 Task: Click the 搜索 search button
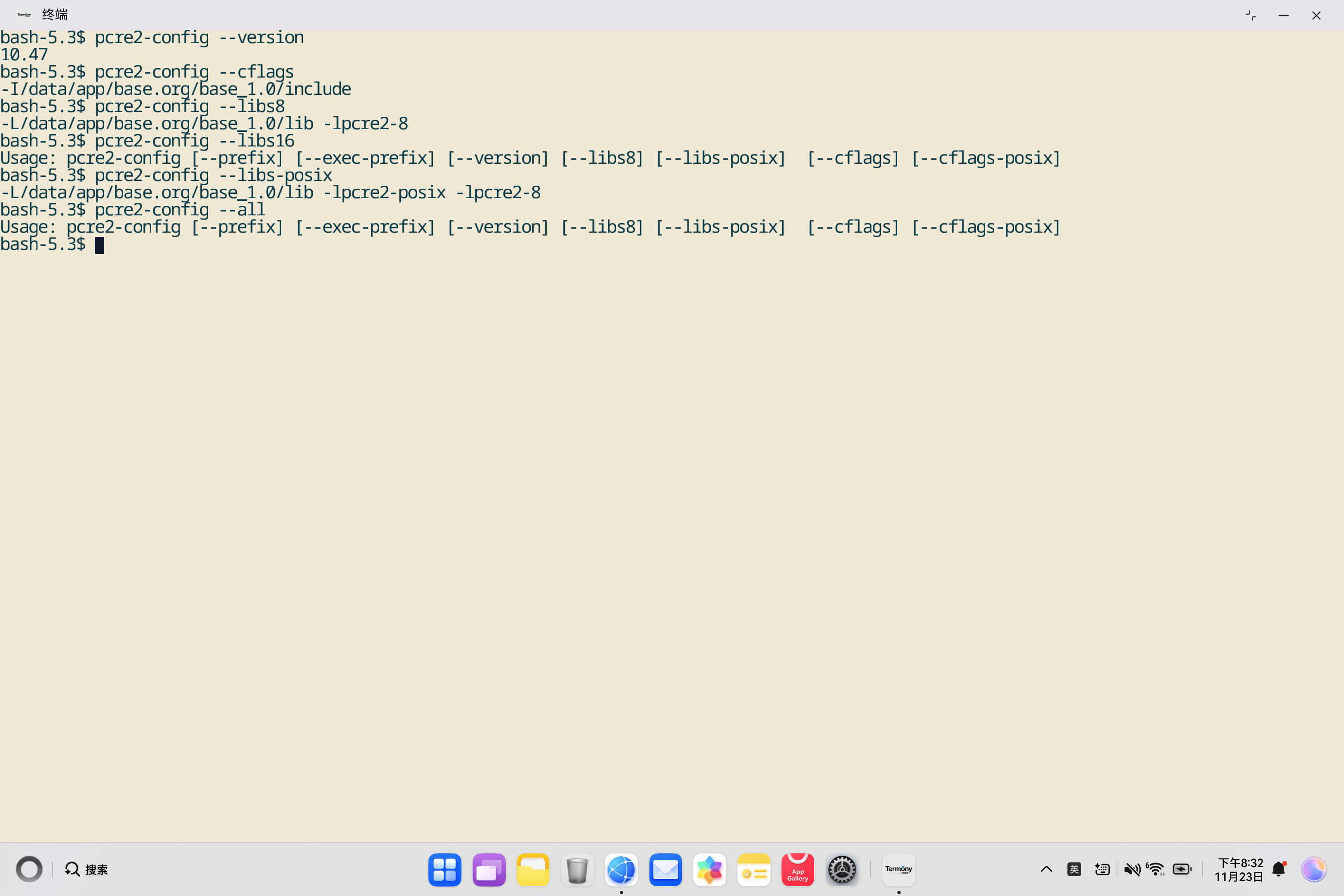point(87,869)
